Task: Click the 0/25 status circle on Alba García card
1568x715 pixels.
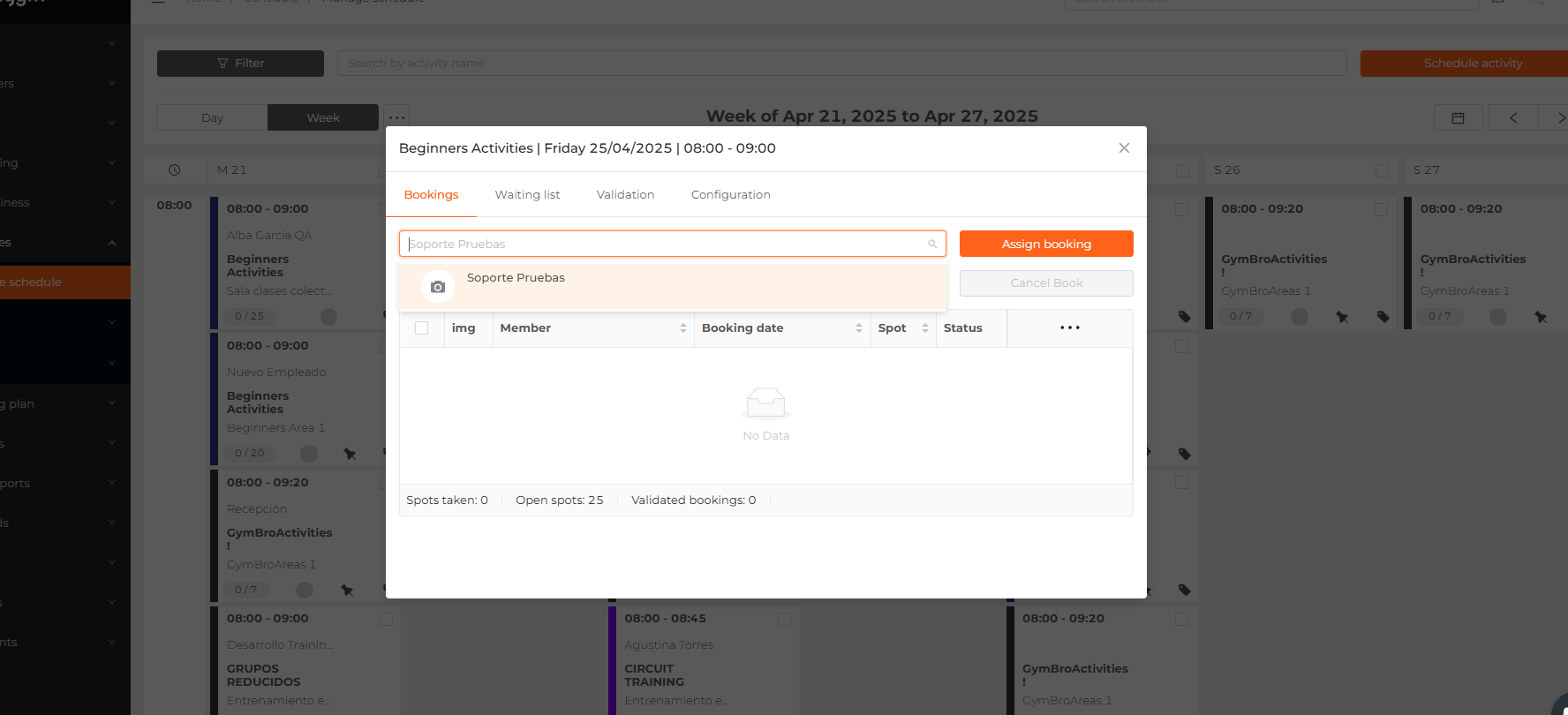Action: pyautogui.click(x=328, y=316)
